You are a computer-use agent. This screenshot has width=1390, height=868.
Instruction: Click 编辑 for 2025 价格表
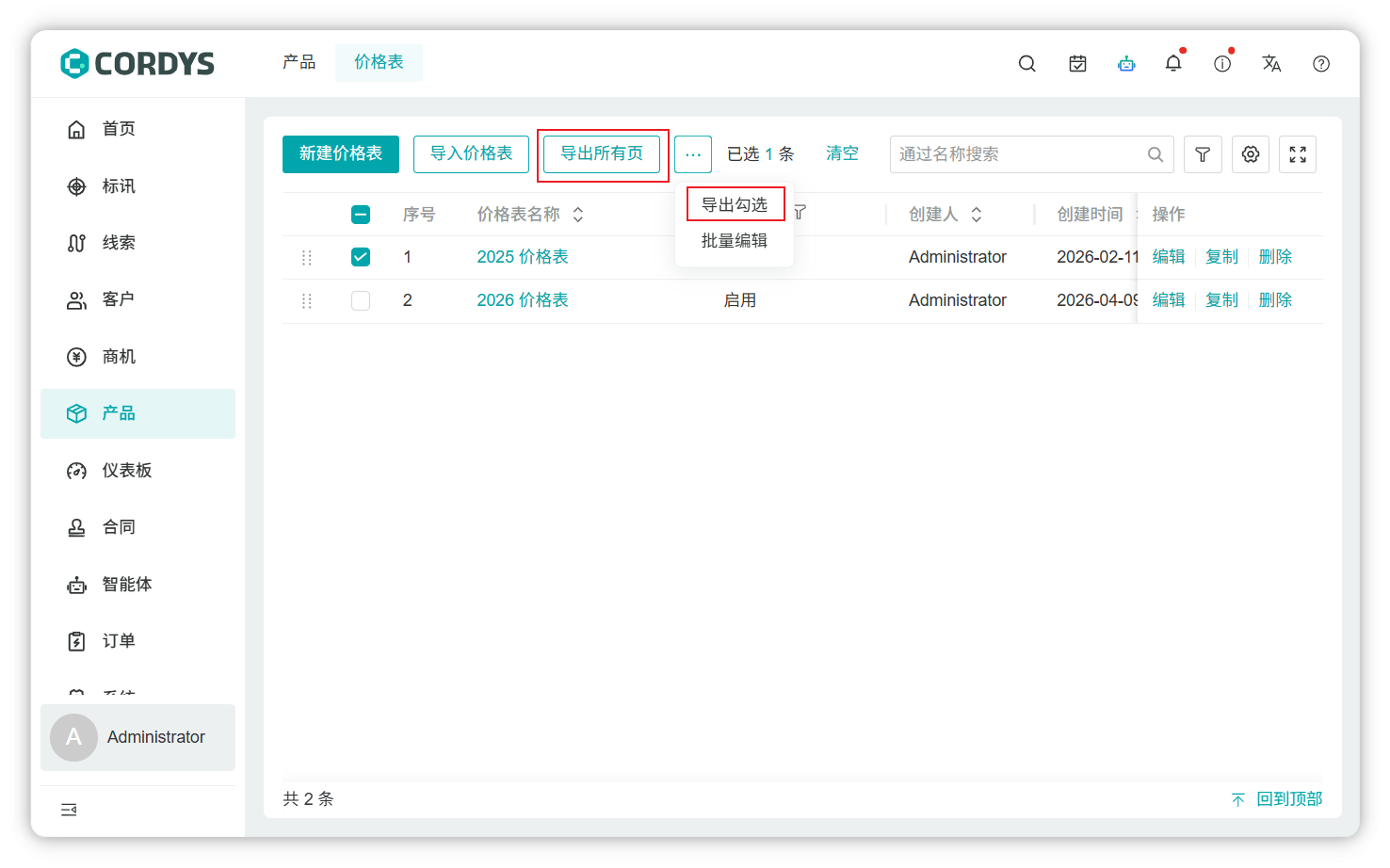click(x=1169, y=257)
